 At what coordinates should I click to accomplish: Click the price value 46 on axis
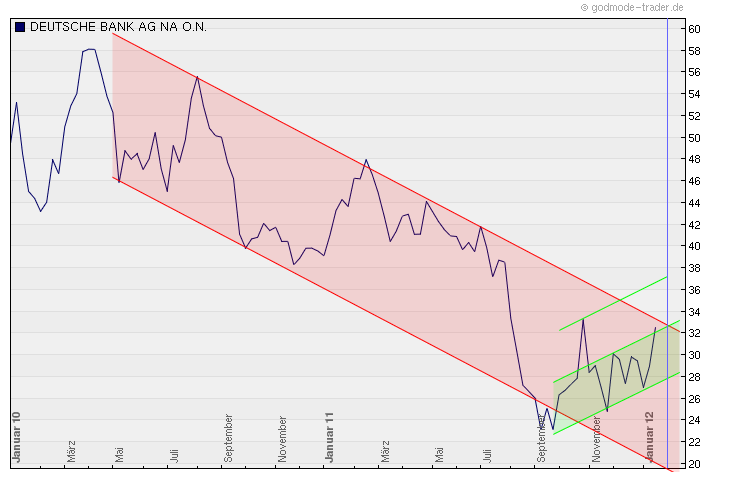694,181
